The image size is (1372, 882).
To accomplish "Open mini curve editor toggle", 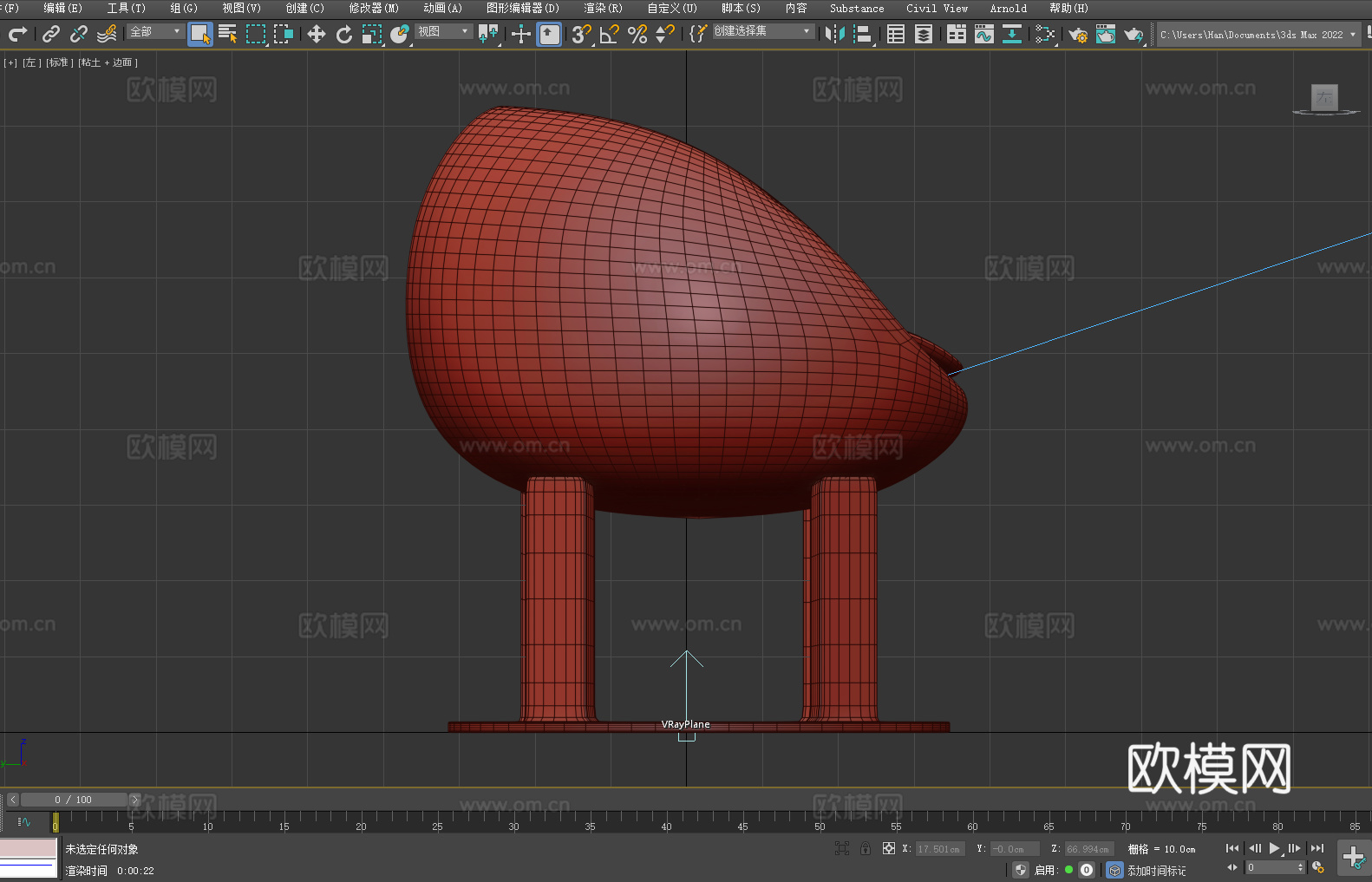I will click(24, 821).
